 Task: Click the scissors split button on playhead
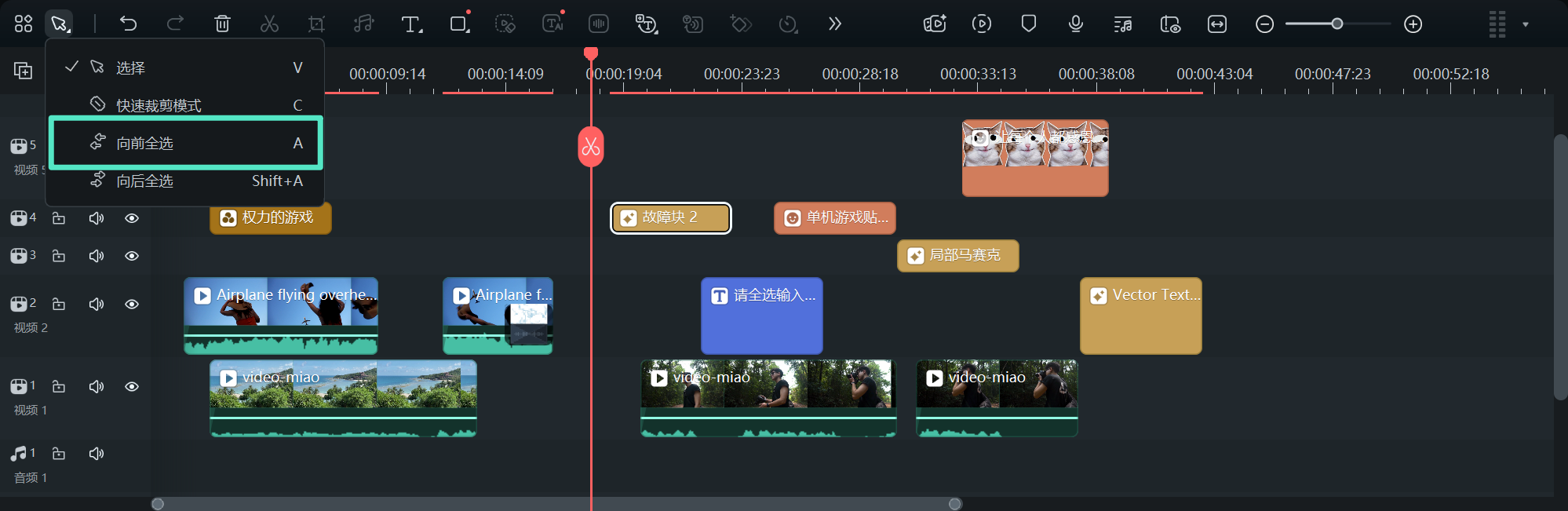pos(591,147)
